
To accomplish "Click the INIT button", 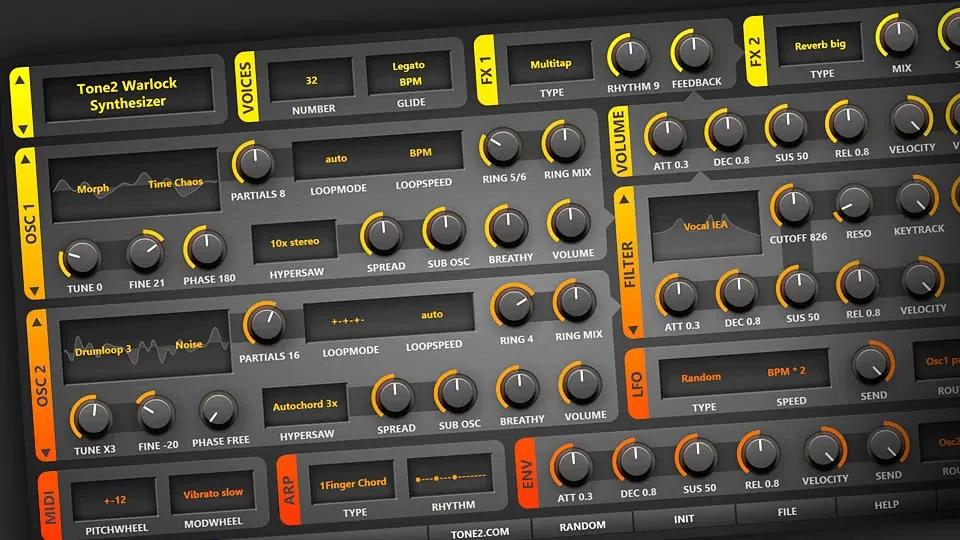I will (684, 519).
